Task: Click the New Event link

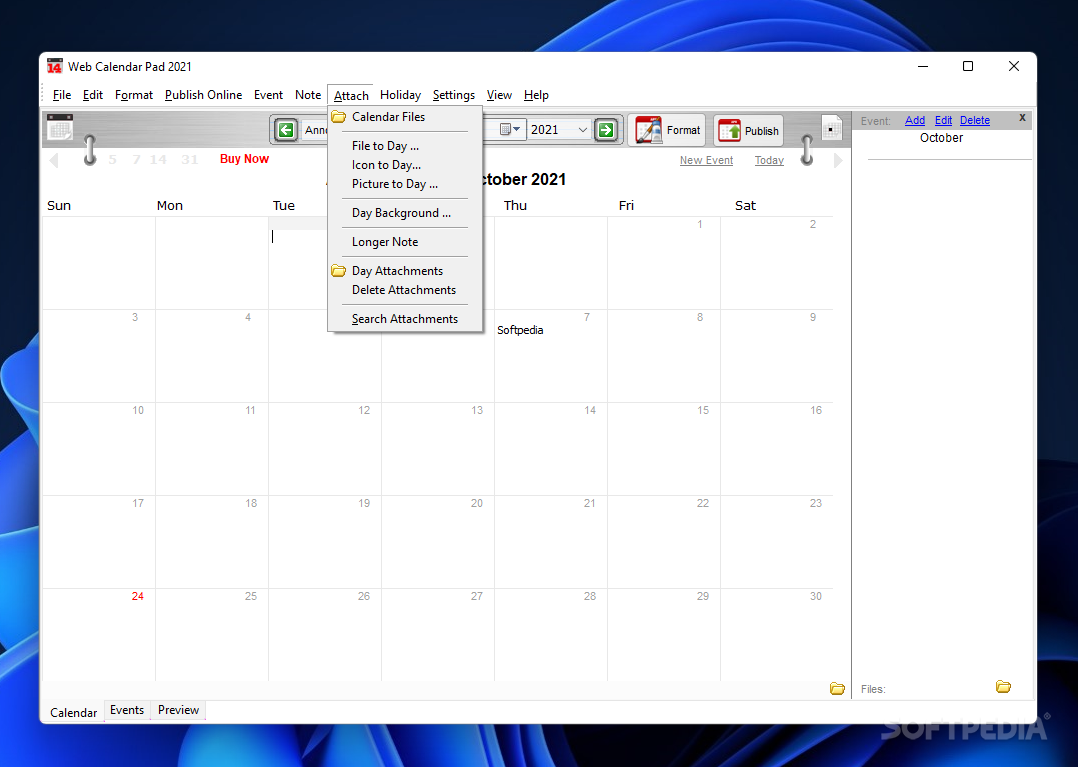Action: (x=706, y=160)
